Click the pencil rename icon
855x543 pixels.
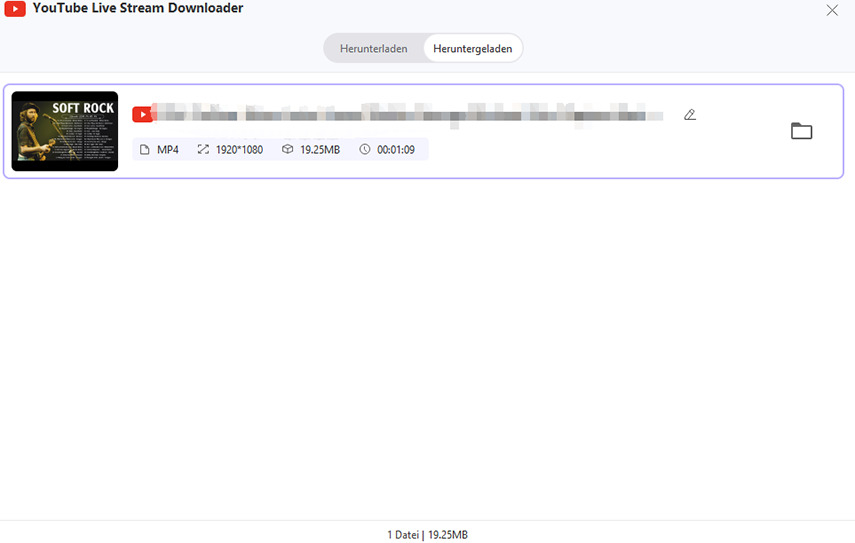coord(690,114)
